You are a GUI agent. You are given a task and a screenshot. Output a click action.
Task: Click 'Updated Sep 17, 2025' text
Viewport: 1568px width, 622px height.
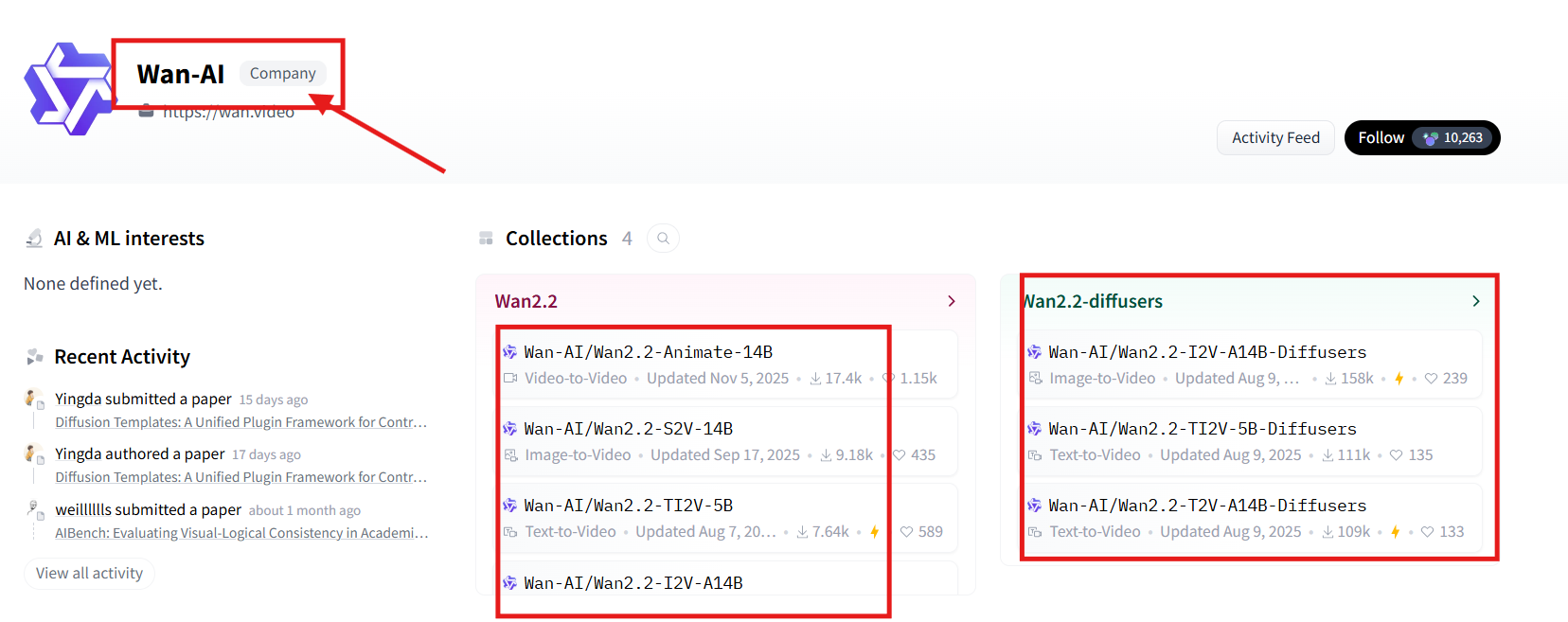pyautogui.click(x=725, y=455)
